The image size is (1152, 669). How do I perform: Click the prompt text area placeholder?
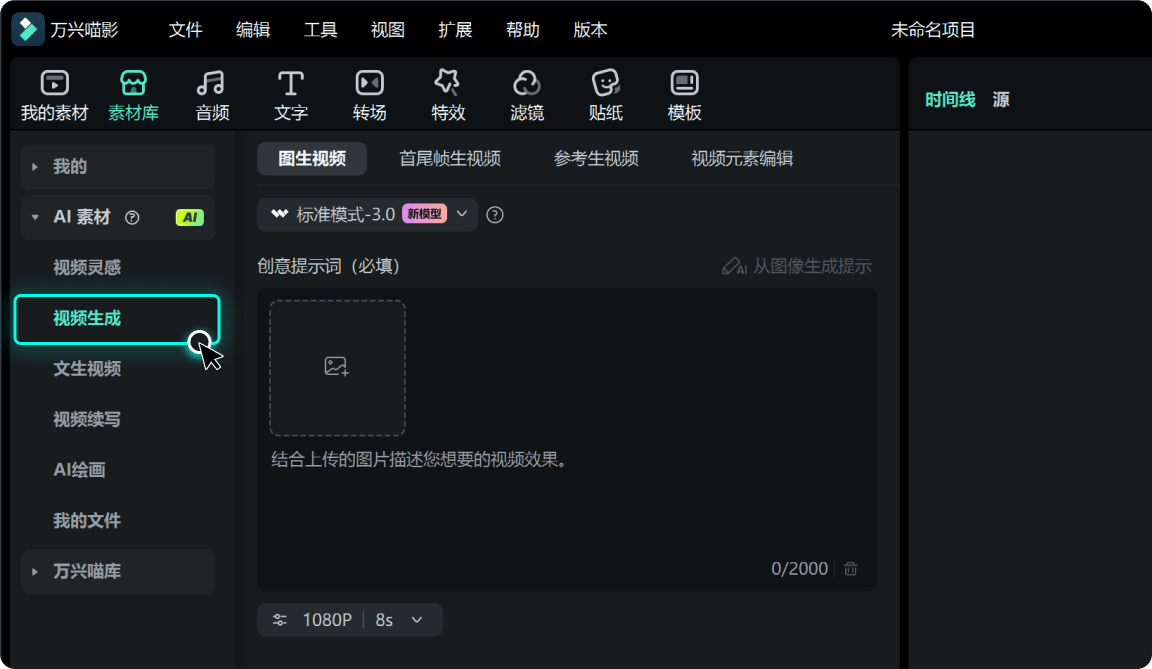[x=419, y=460]
